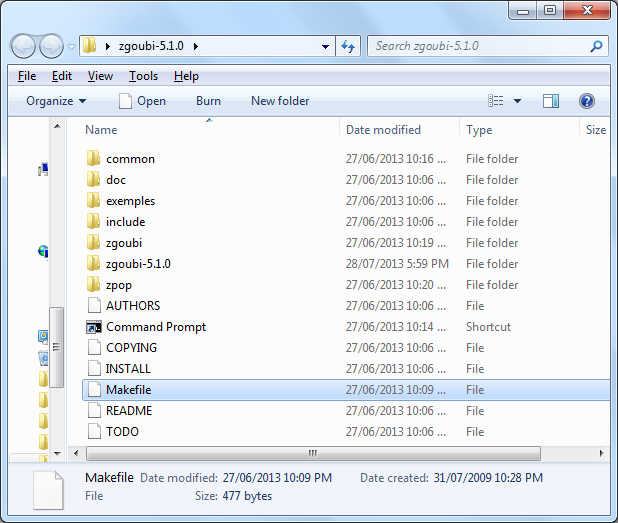
Task: Click horizontal scrollbar left arrow
Action: click(76, 453)
